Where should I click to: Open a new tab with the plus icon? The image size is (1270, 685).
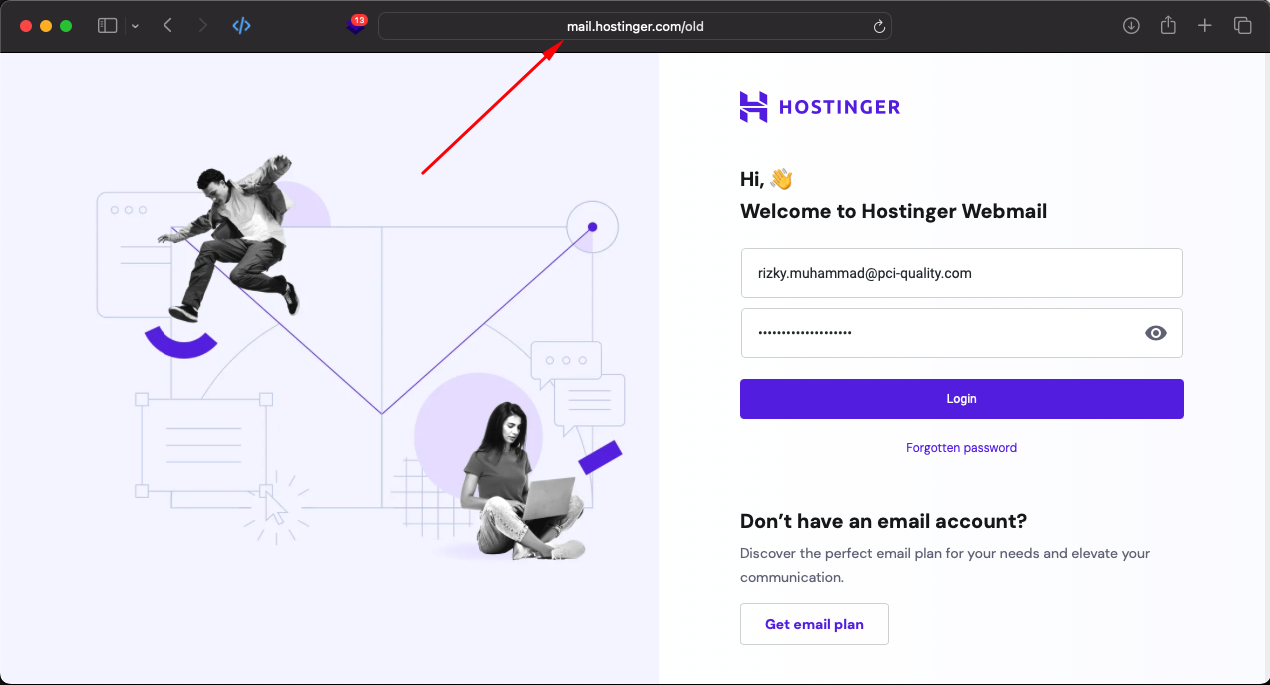(1204, 25)
